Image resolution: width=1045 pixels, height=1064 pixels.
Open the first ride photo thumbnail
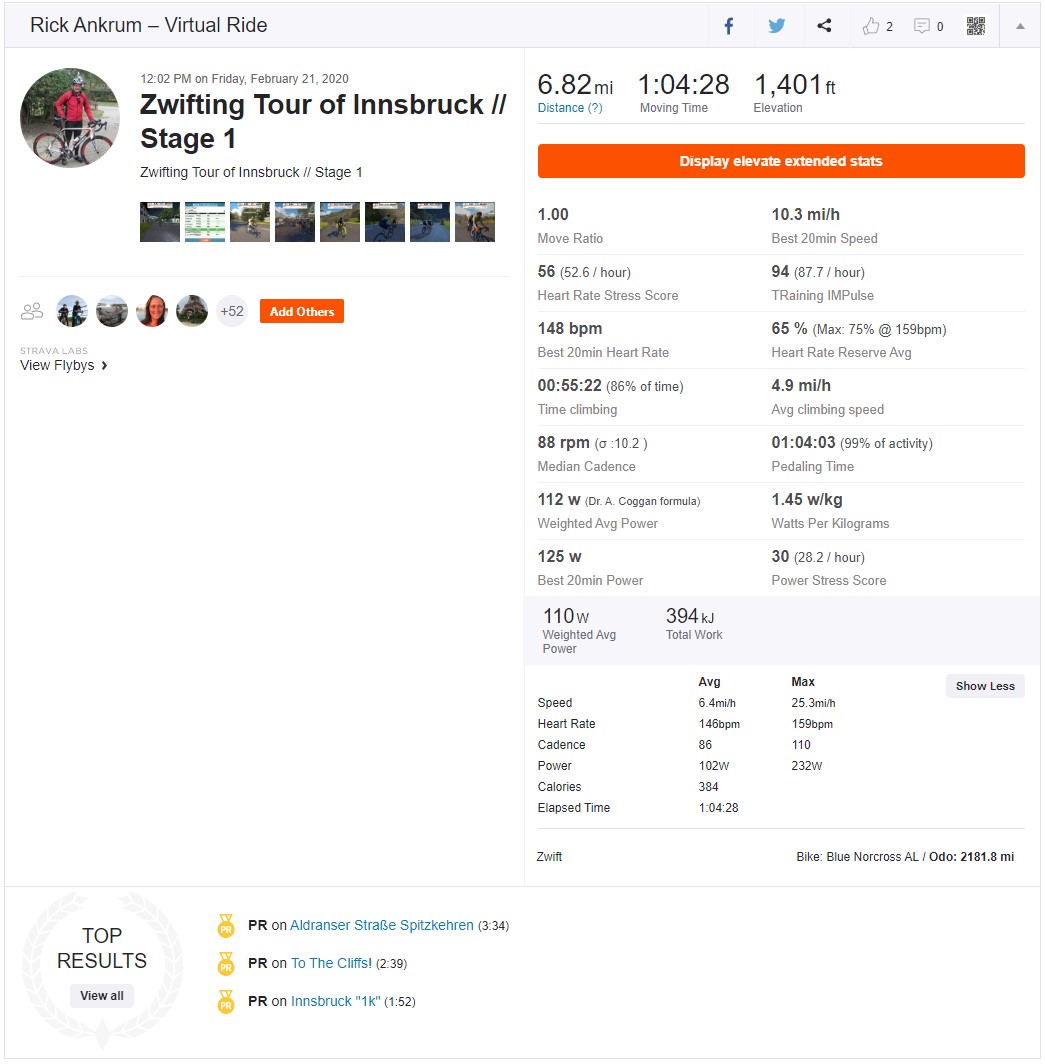click(x=159, y=222)
